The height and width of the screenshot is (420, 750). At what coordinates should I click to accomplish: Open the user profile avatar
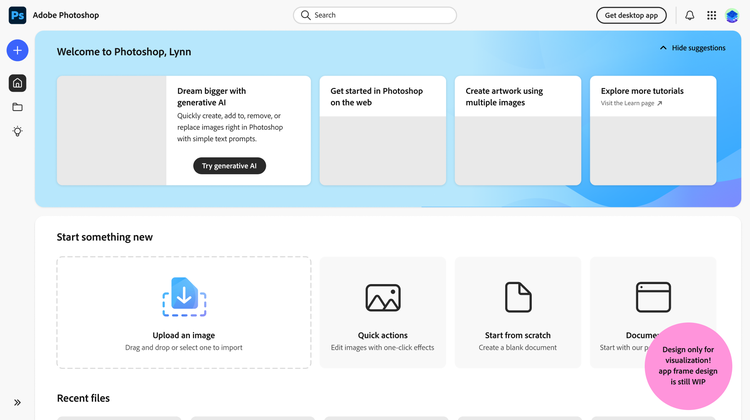[732, 15]
